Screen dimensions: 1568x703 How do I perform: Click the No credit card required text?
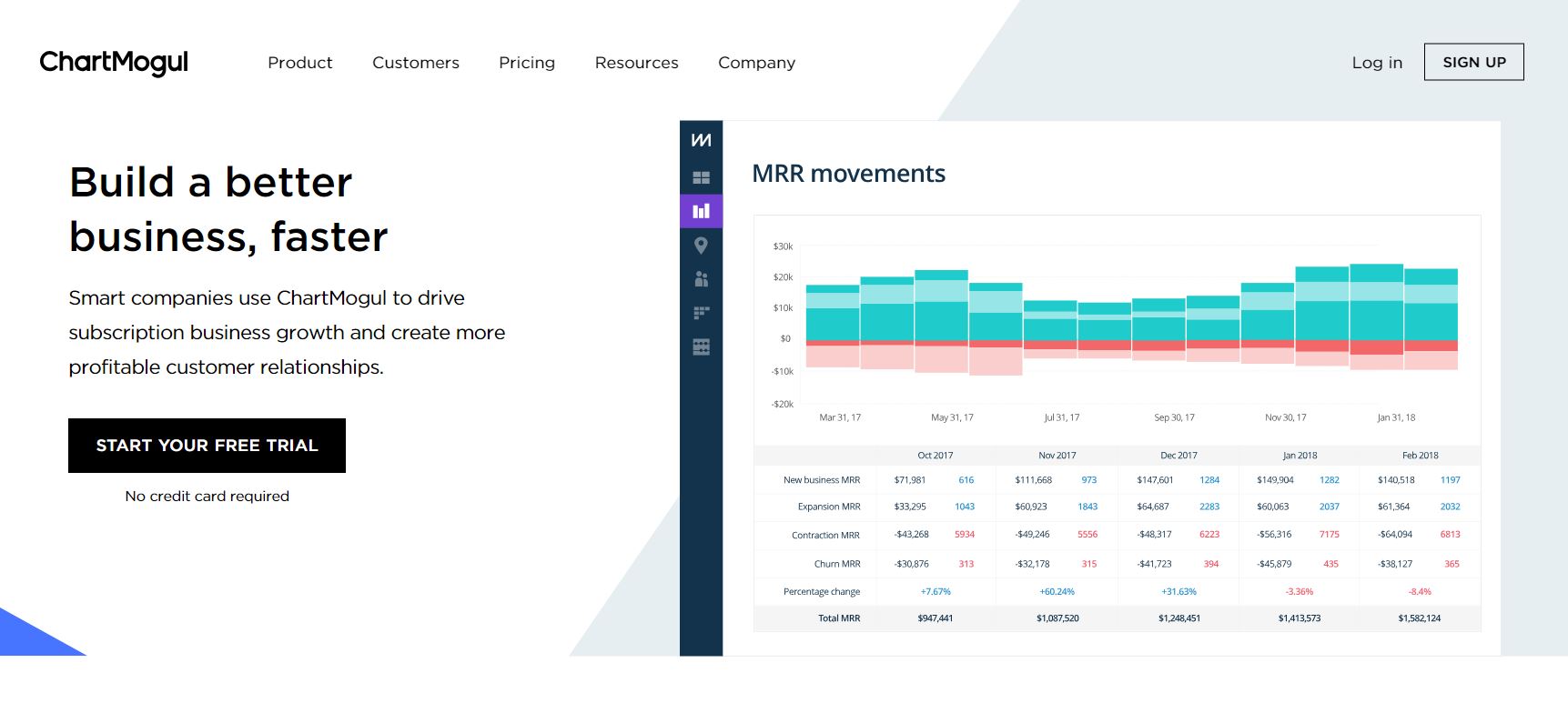tap(207, 497)
